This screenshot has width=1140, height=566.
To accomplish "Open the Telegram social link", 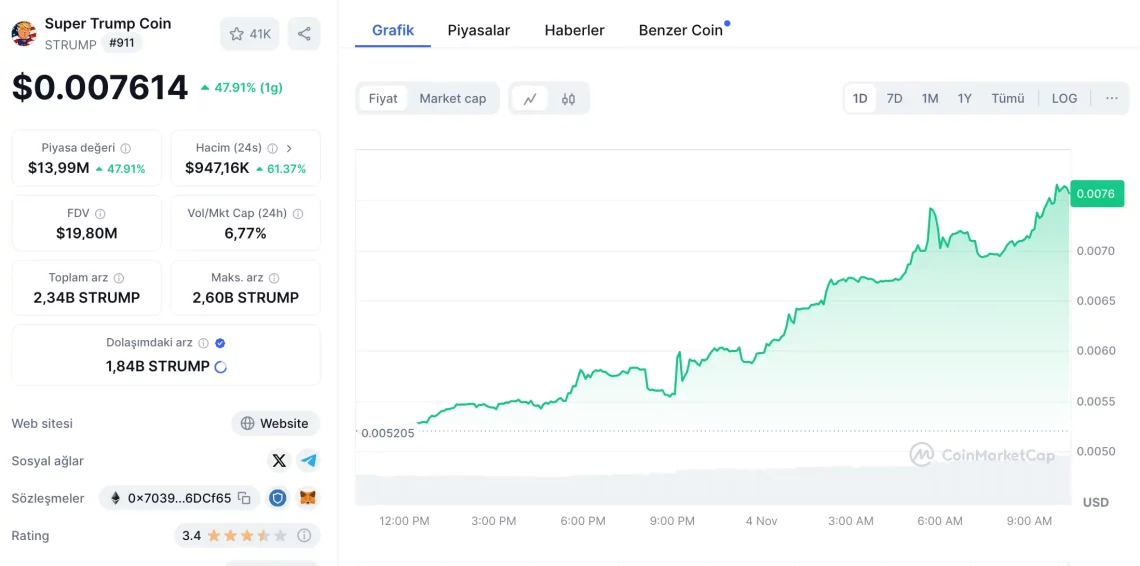I will point(309,461).
